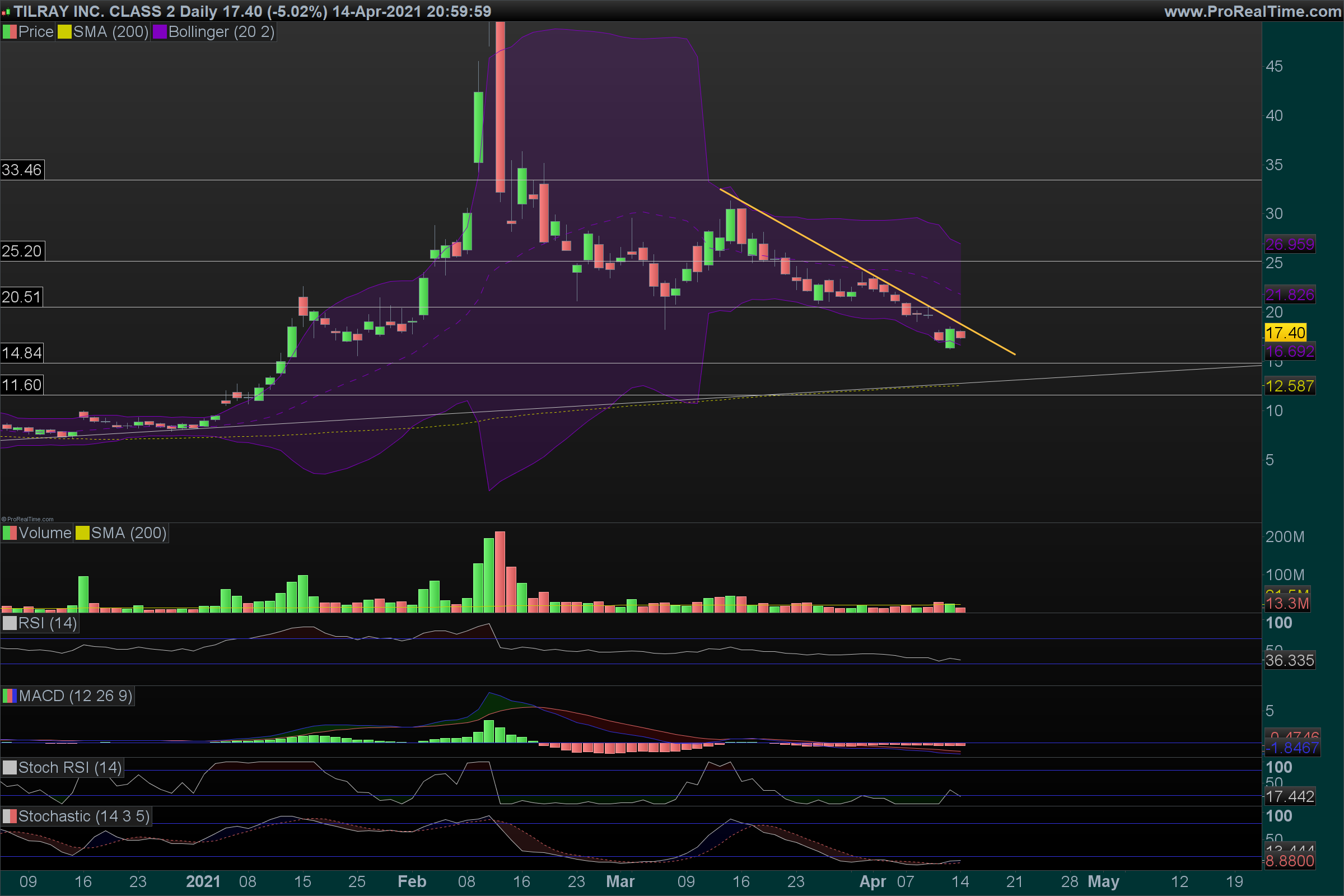Click the red-green Price legend icon
The image size is (1344, 896).
click(x=10, y=32)
